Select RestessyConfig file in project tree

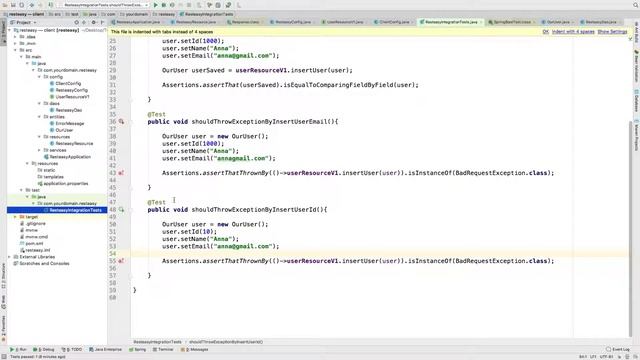[x=69, y=90]
